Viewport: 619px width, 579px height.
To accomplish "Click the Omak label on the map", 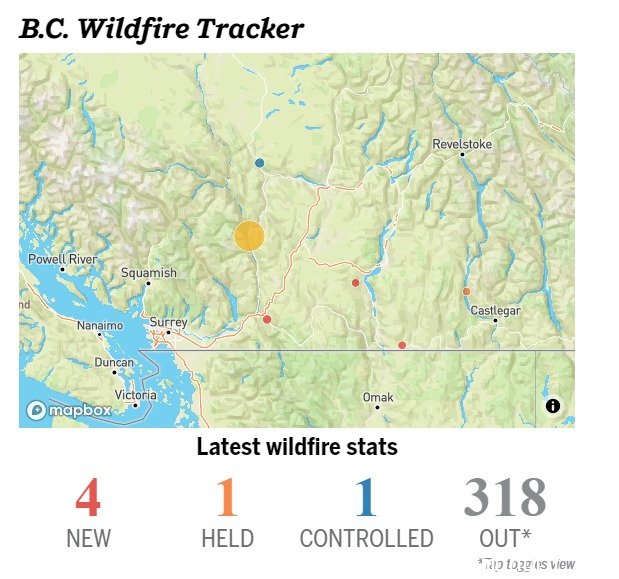I will [x=378, y=397].
